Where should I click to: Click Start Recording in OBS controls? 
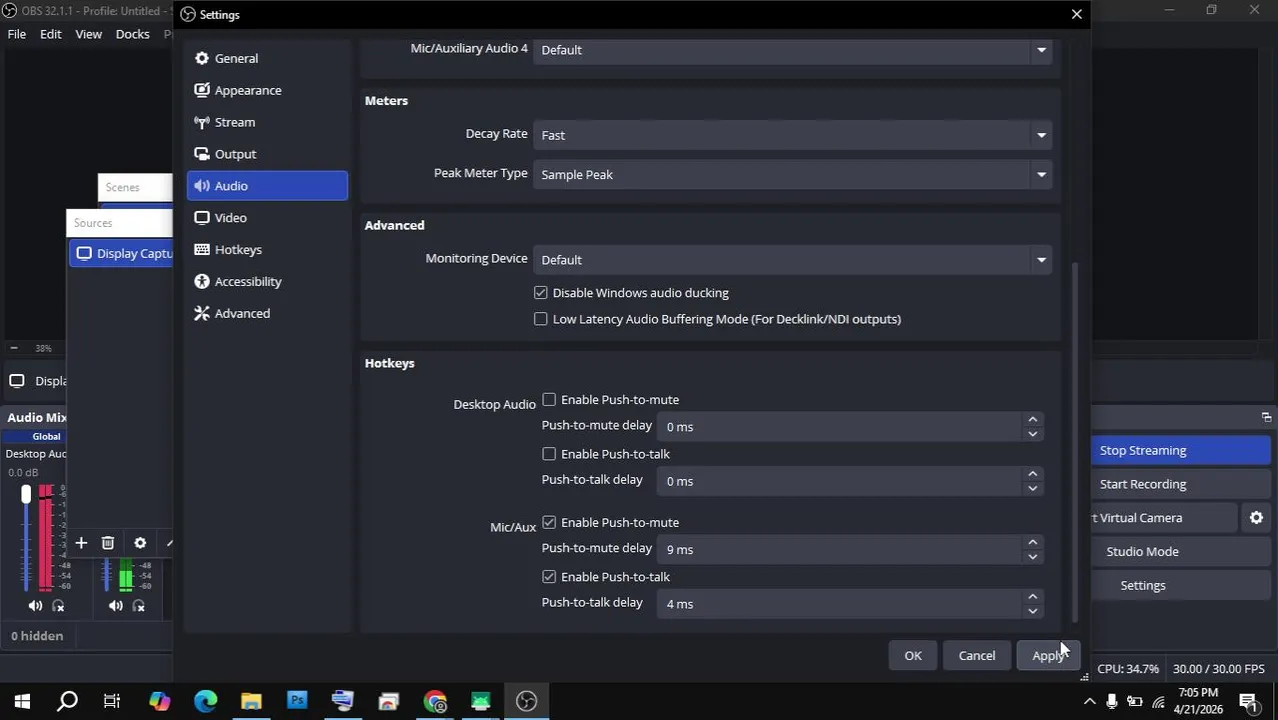(1180, 484)
